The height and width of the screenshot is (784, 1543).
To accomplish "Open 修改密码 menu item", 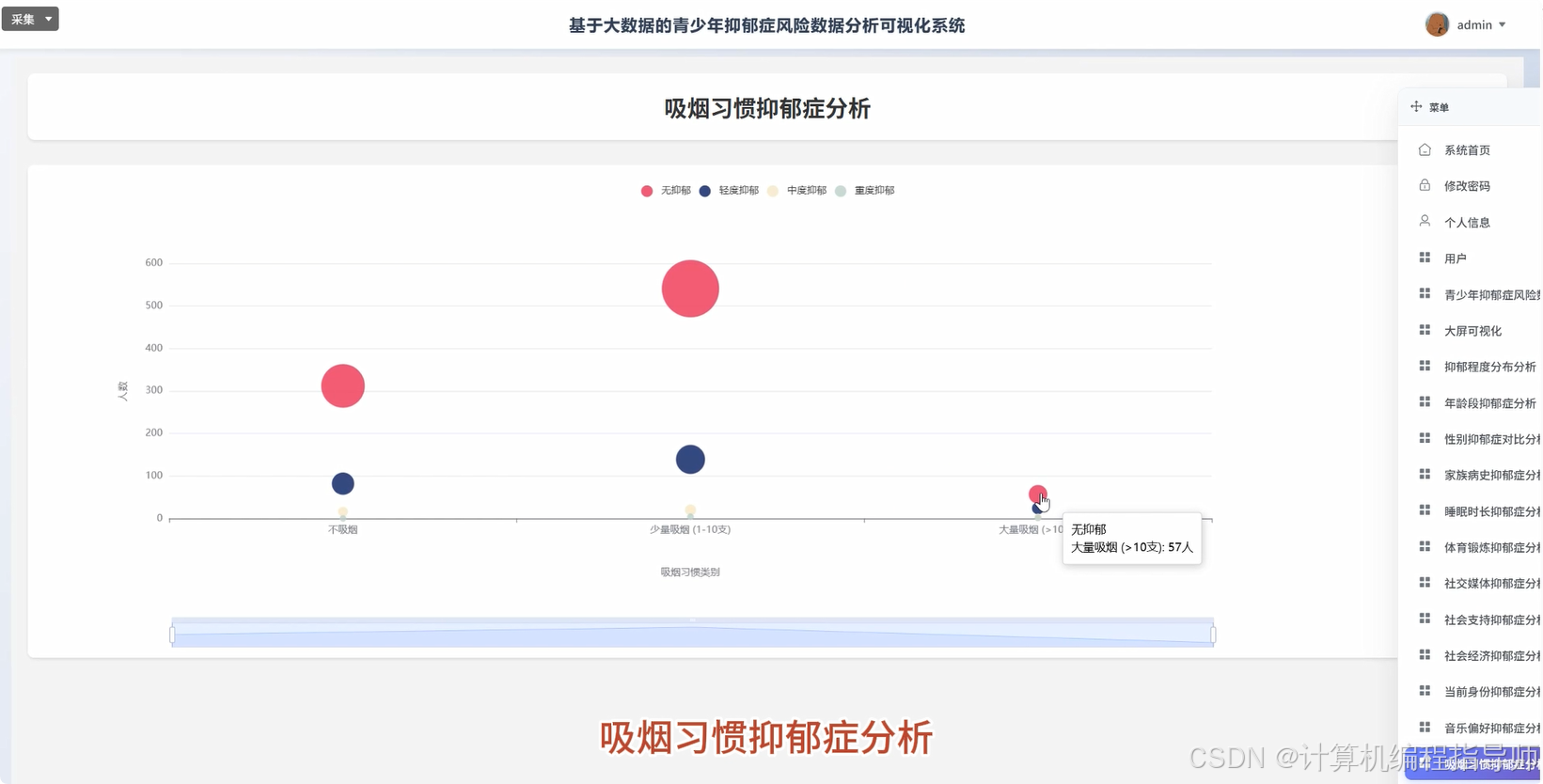I will (1467, 186).
